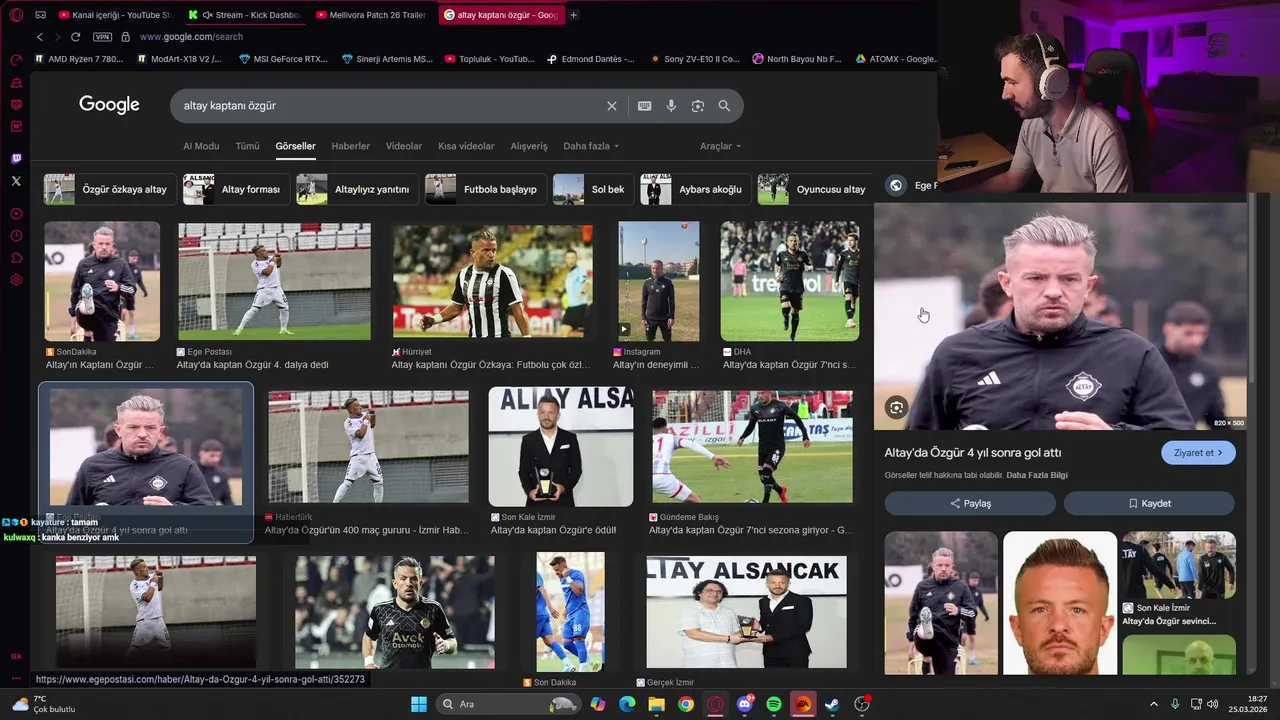This screenshot has width=1280, height=720.
Task: Click the www.google.com/search address bar
Action: 191,37
